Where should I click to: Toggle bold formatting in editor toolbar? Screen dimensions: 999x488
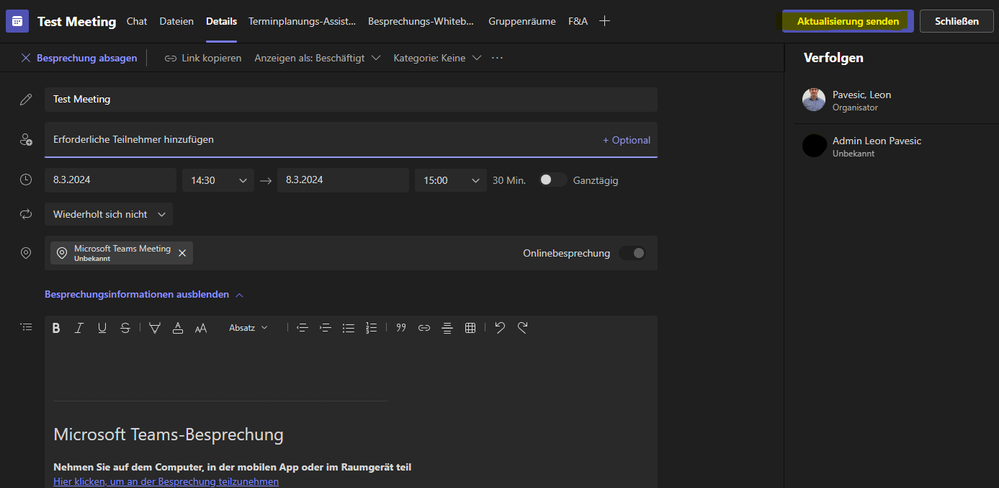pos(56,327)
